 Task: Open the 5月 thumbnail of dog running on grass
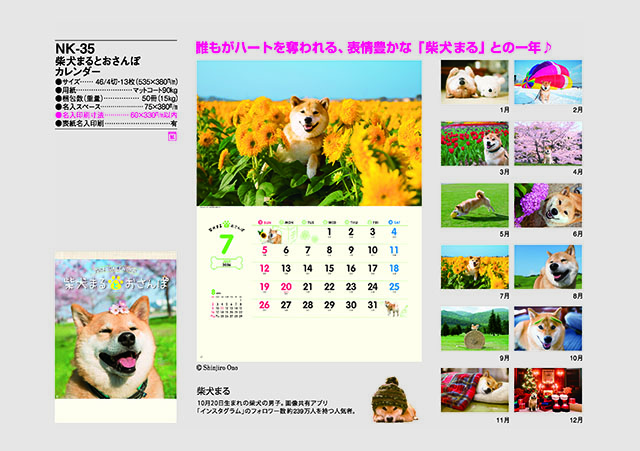pos(475,205)
